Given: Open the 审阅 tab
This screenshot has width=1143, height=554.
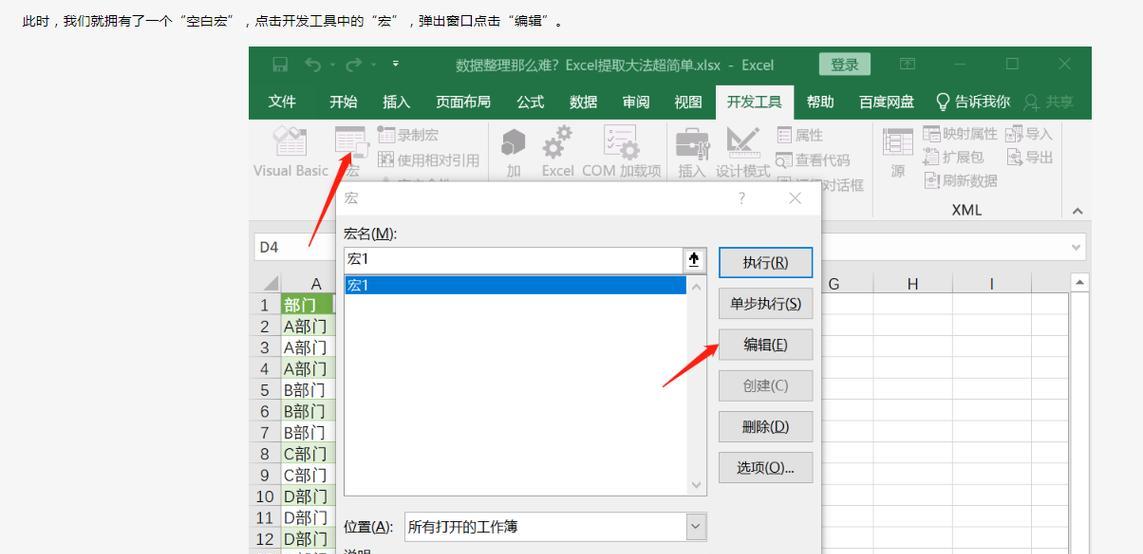Looking at the screenshot, I should [x=636, y=101].
